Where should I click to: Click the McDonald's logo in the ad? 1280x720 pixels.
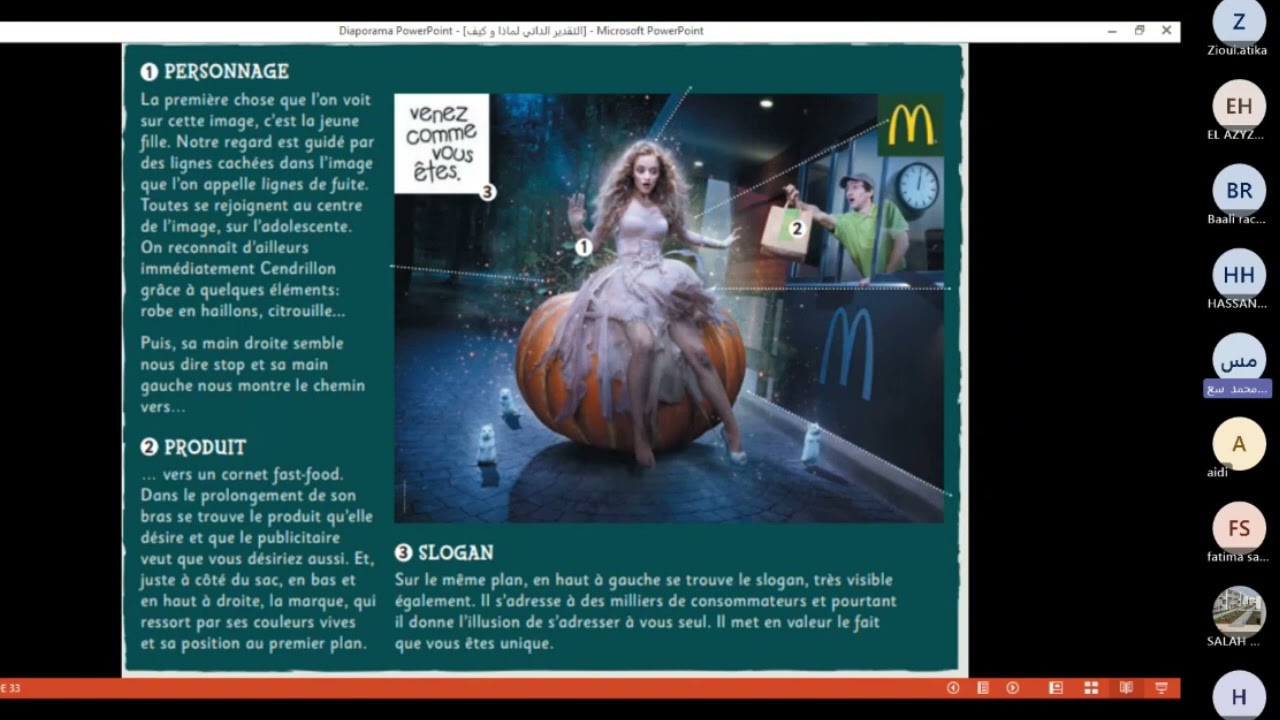(x=910, y=125)
